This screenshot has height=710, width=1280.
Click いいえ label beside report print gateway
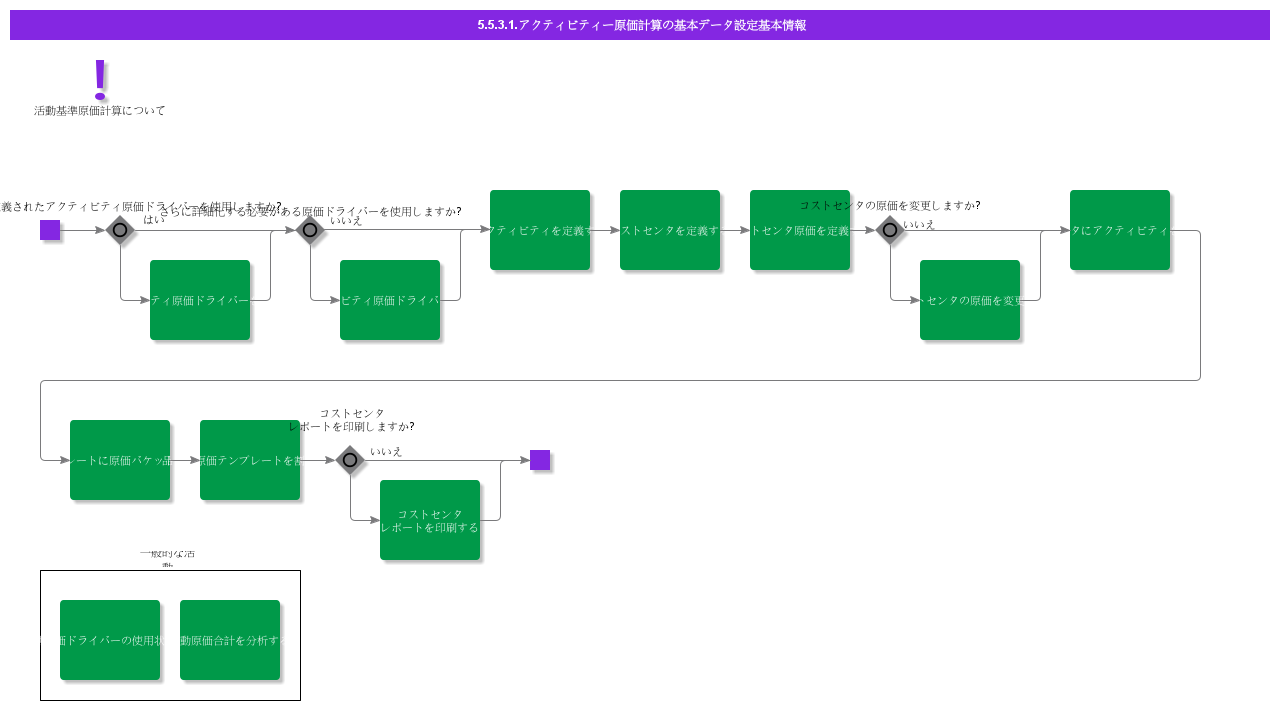[x=386, y=452]
